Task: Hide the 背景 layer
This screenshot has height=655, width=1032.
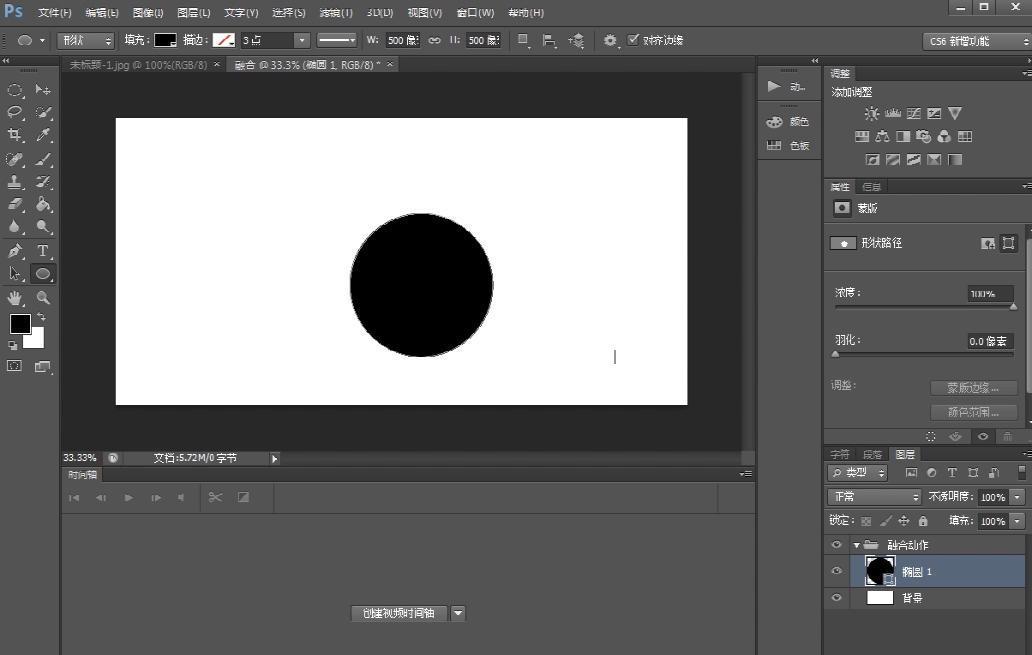Action: [x=837, y=598]
